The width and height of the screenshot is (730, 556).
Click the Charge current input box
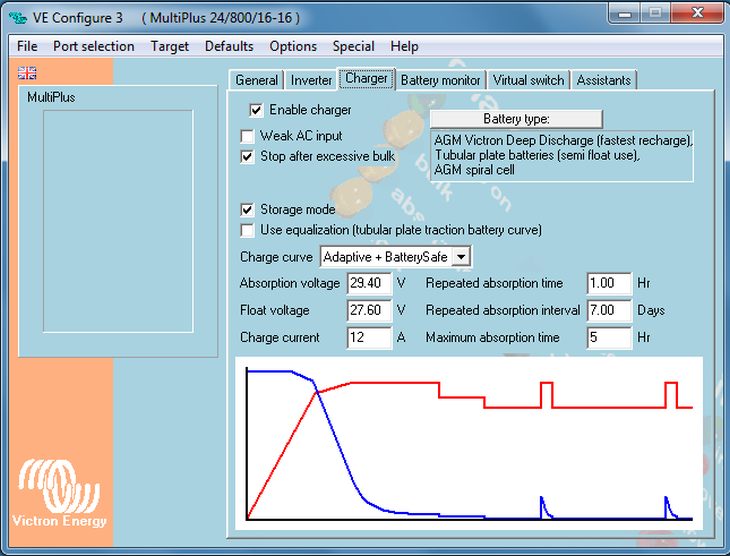click(368, 338)
